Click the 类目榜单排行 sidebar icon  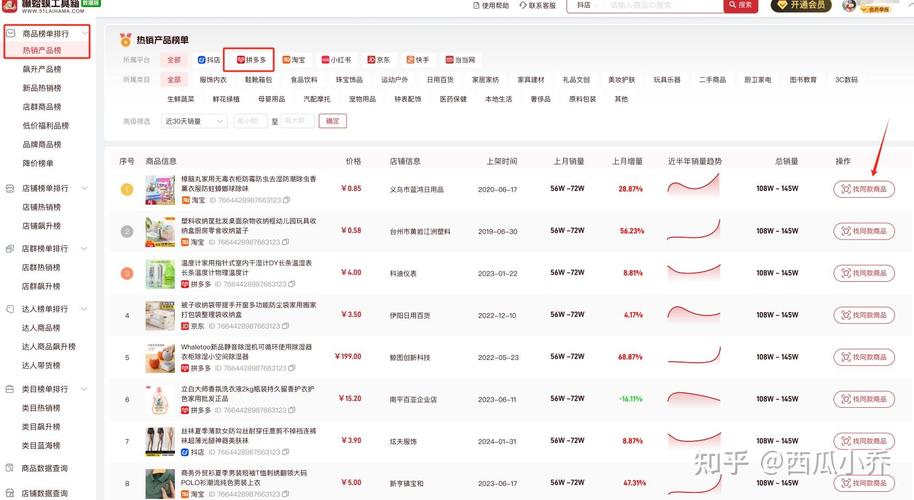10,389
